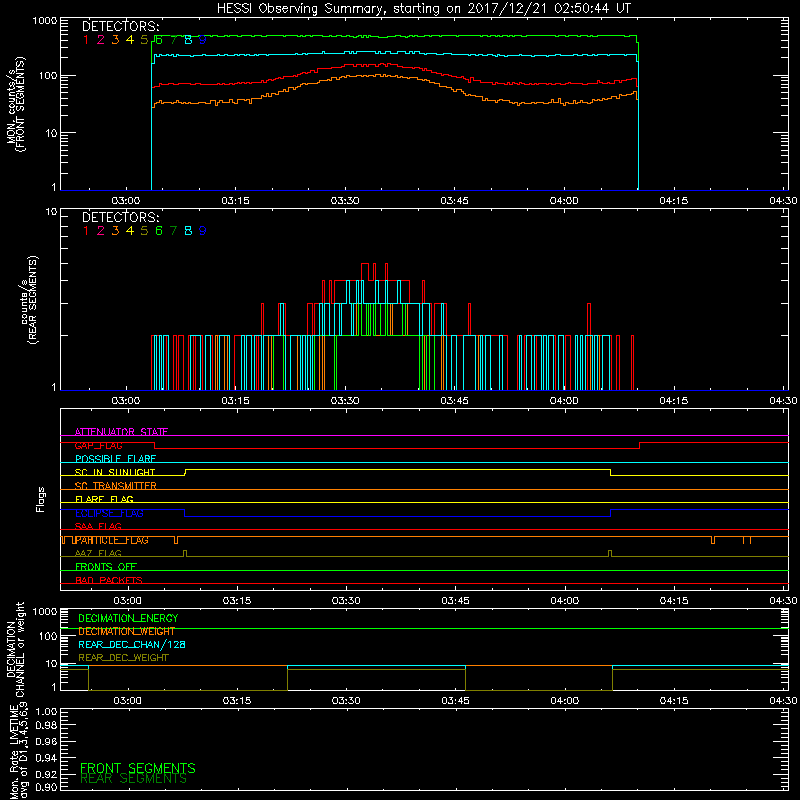The height and width of the screenshot is (800, 800).
Task: Click olive flag label below PARTICLE_FLAG
Action: pyautogui.click(x=98, y=553)
